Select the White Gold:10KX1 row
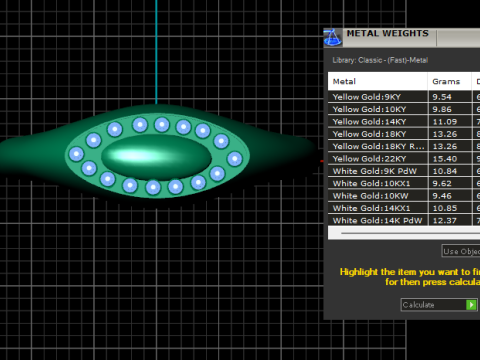Viewport: 480px width, 360px height. [404, 183]
